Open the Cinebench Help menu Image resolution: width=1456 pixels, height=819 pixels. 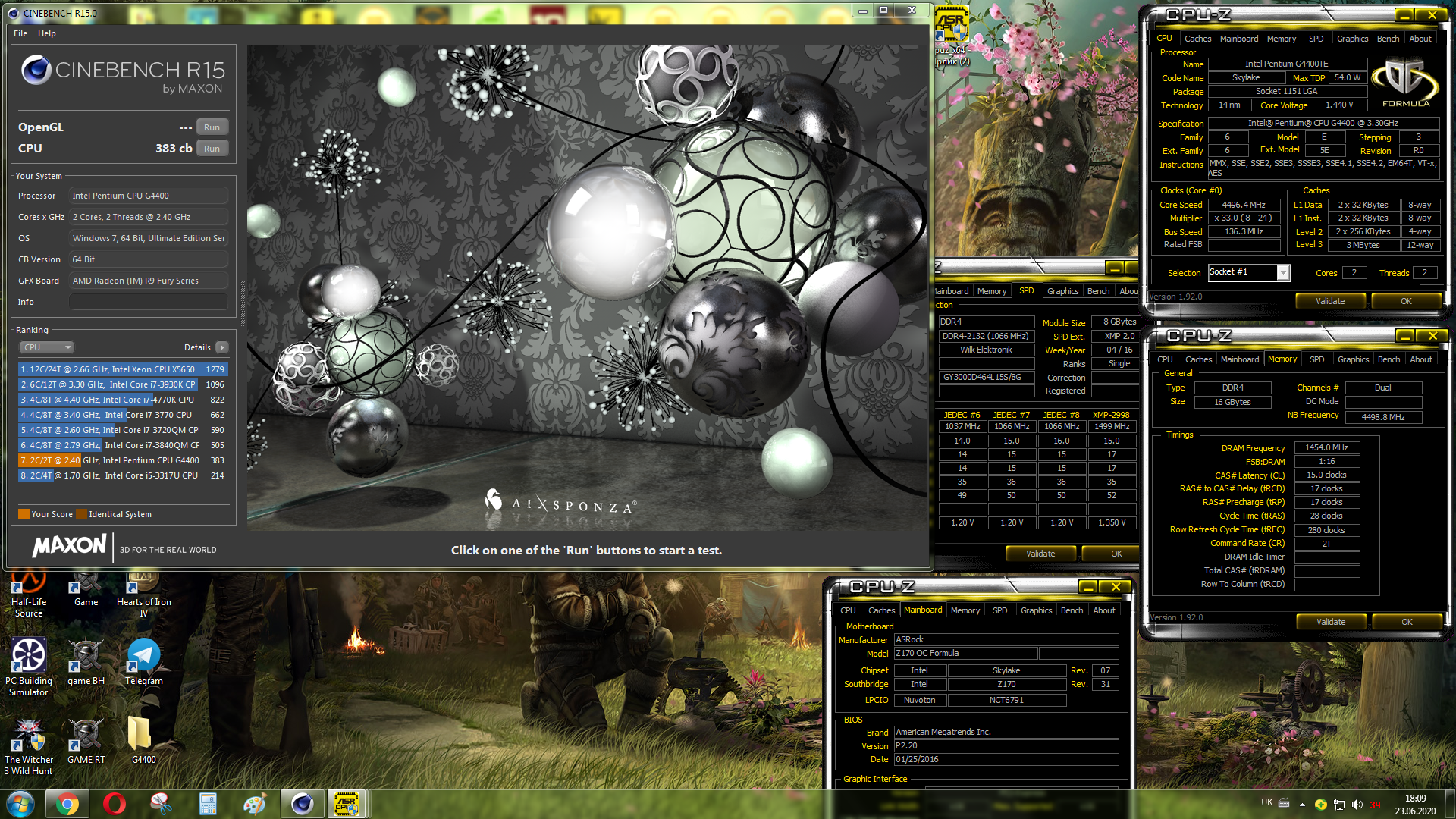pyautogui.click(x=47, y=33)
